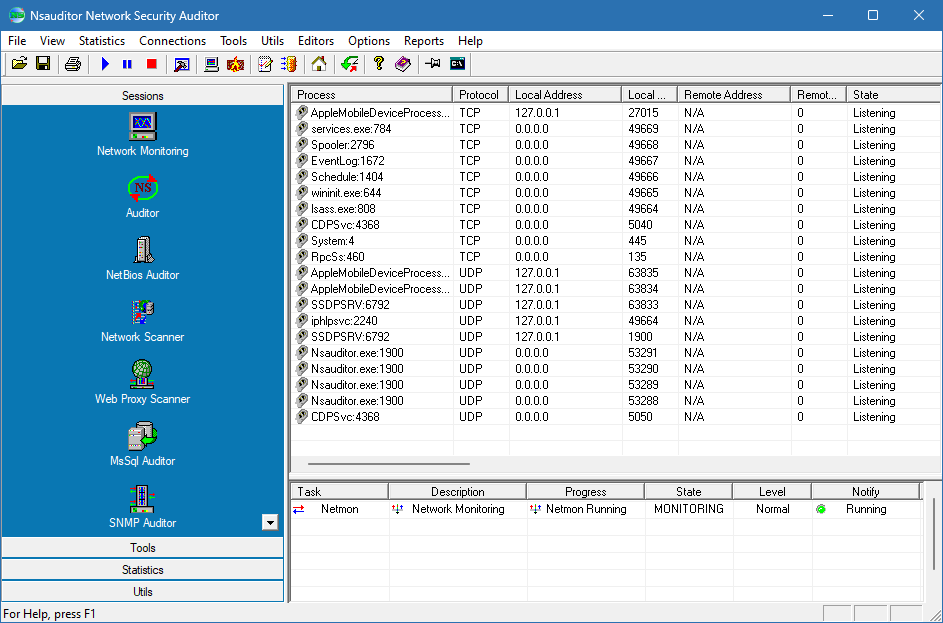Expand the Statistics panel in the sidebar
Screen dimensions: 943x623
tap(143, 569)
